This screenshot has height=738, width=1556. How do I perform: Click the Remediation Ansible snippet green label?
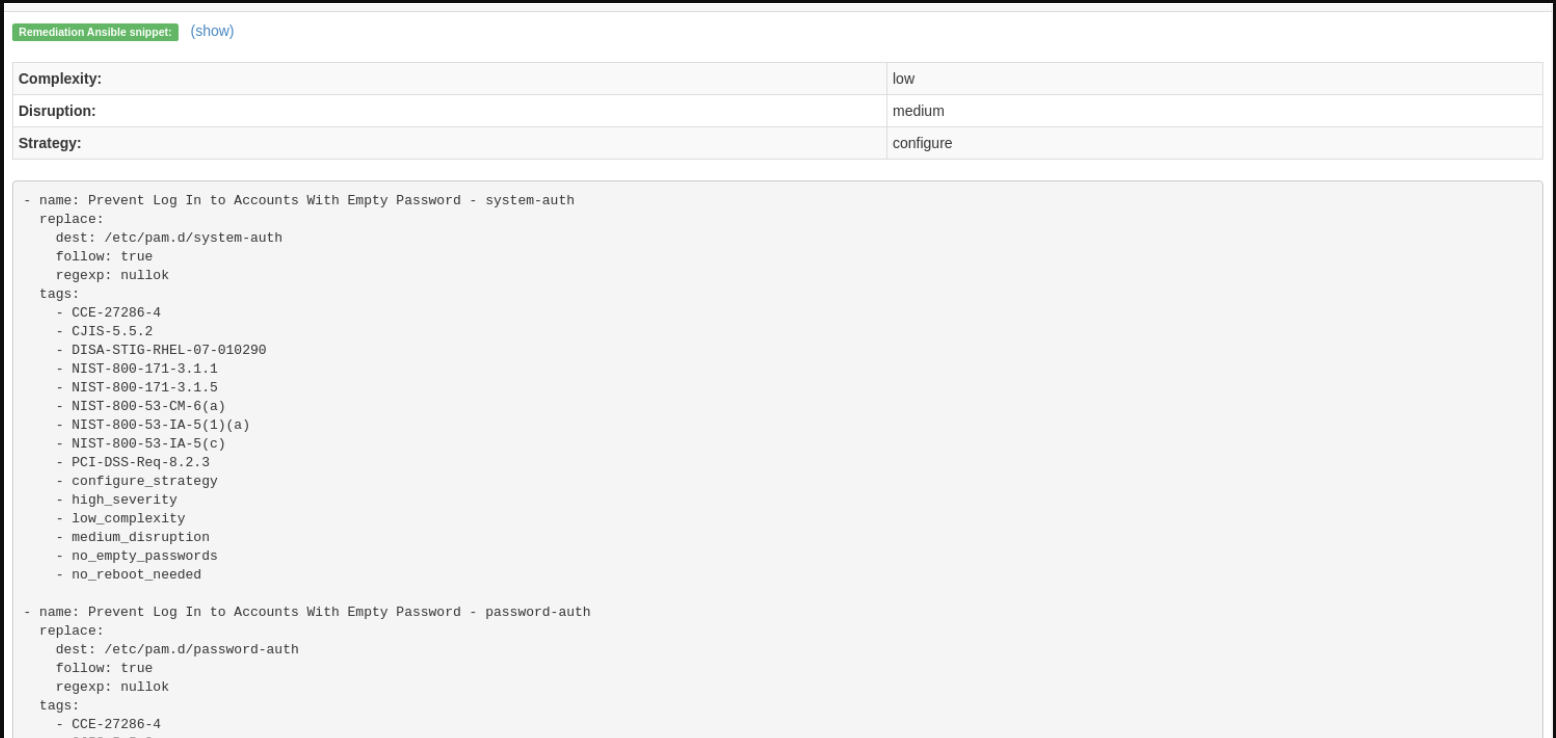[96, 32]
